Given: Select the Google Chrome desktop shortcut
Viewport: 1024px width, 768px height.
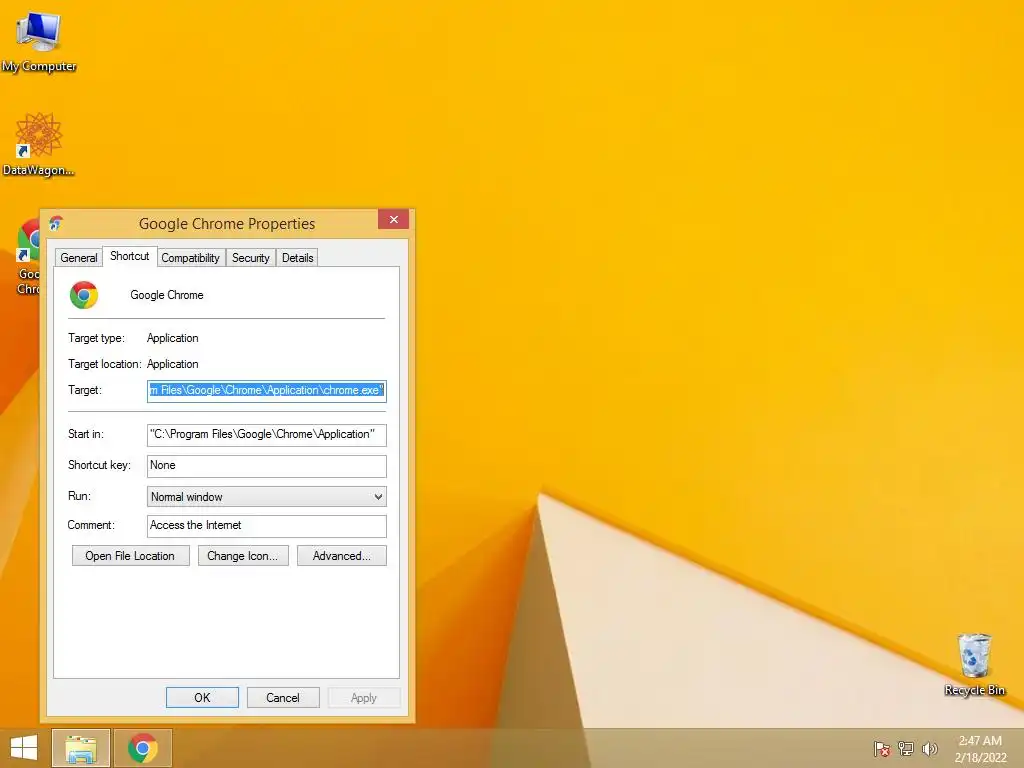Looking at the screenshot, I should pyautogui.click(x=28, y=257).
